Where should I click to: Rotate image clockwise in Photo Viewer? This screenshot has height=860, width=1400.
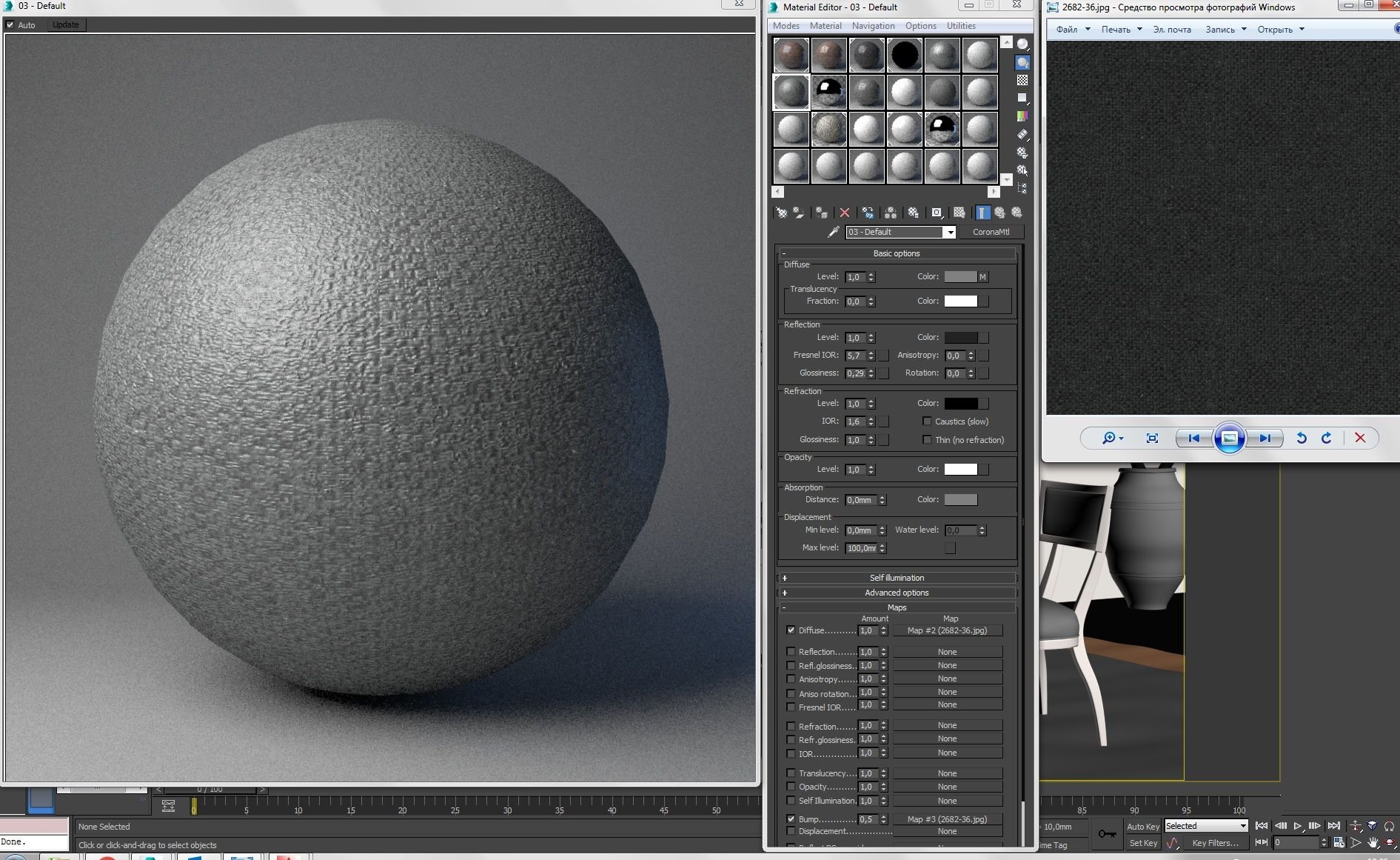pos(1327,438)
